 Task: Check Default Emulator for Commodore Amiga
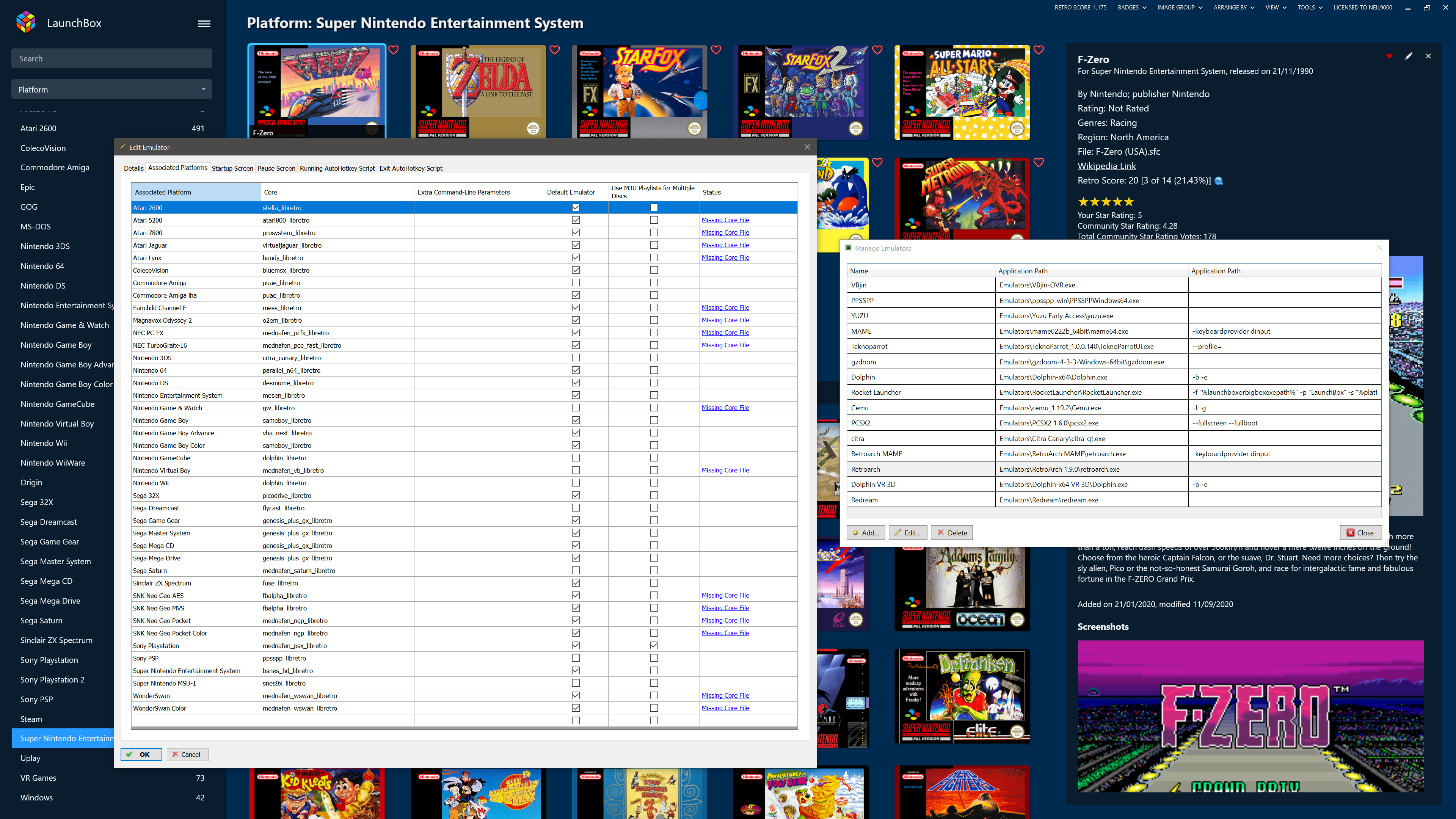(x=576, y=282)
